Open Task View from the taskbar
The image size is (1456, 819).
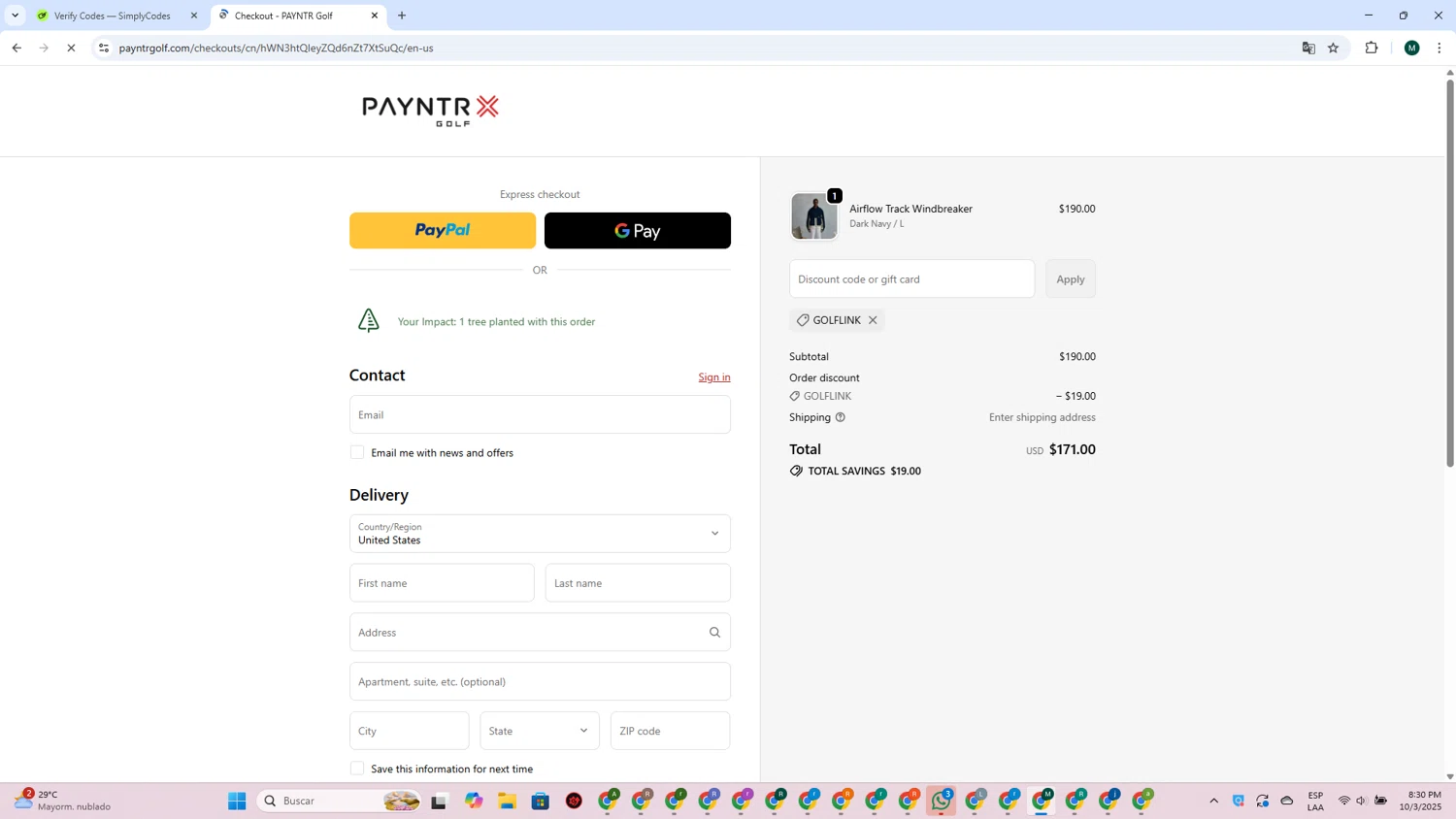click(x=439, y=801)
